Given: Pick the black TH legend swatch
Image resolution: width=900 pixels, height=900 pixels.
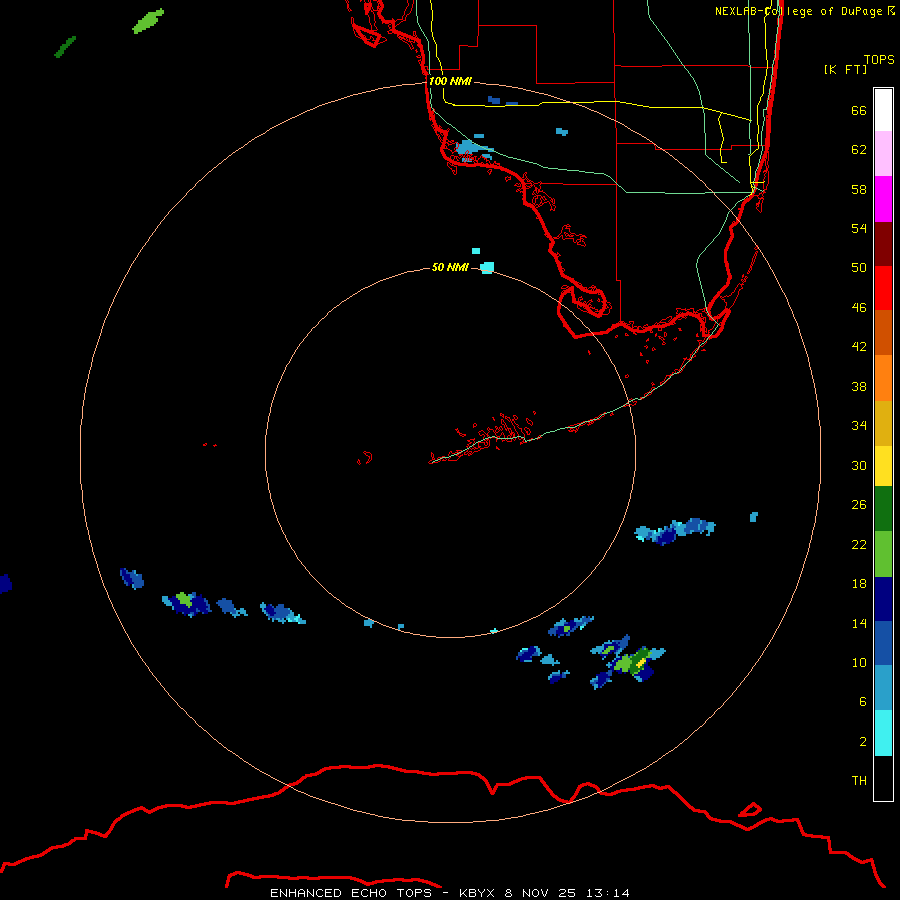Looking at the screenshot, I should 883,778.
